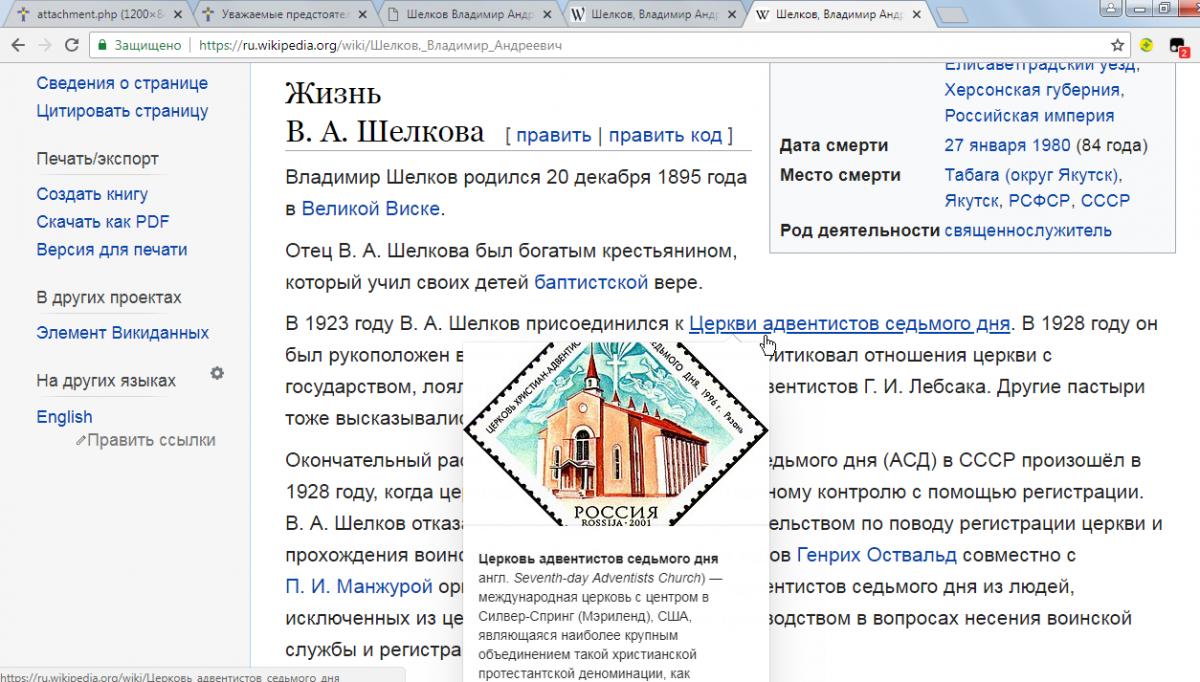Open language settings gear in the sidebar
Viewport: 1200px width, 682px height.
pyautogui.click(x=217, y=373)
